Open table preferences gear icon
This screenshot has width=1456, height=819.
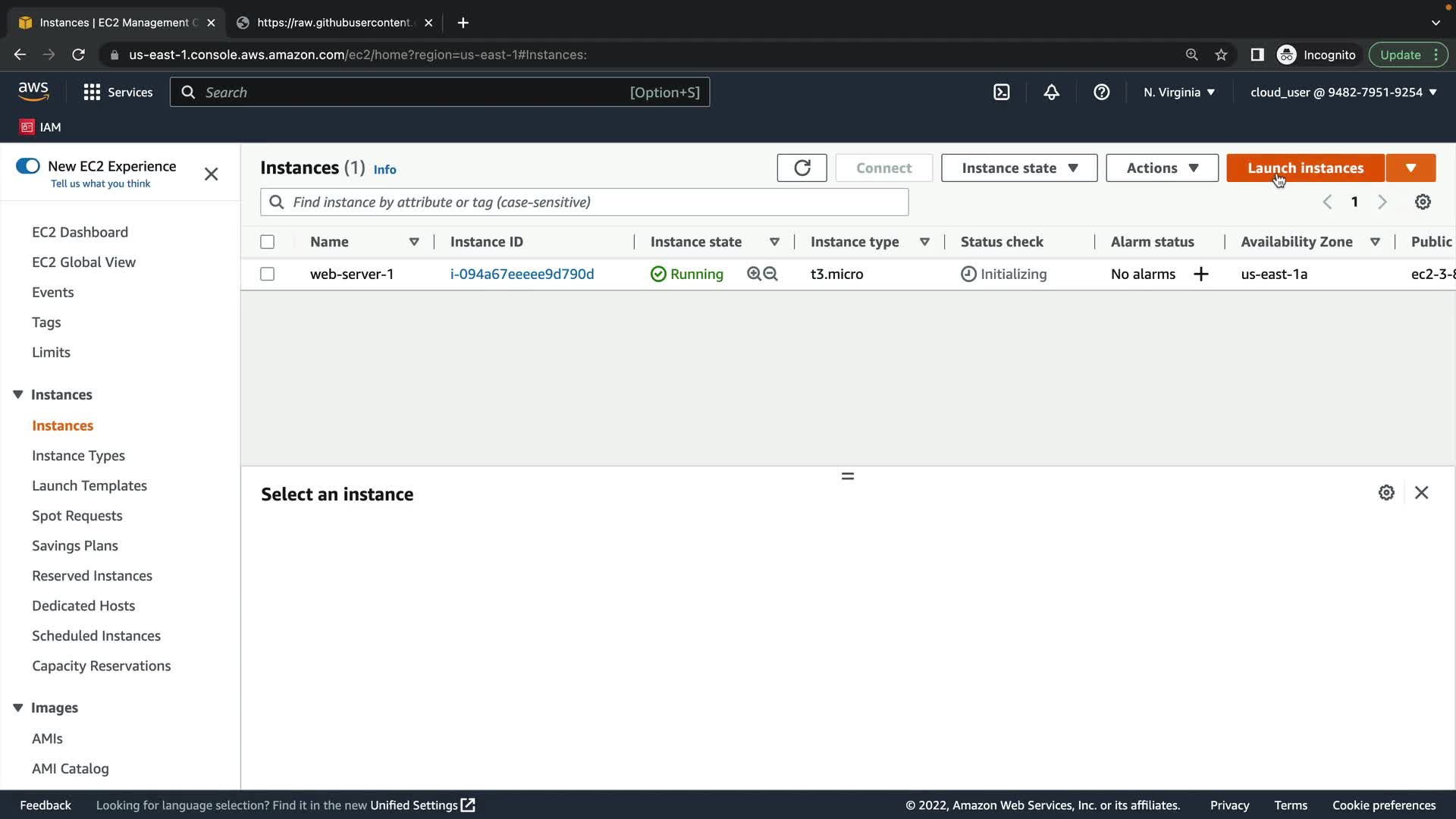coord(1423,202)
